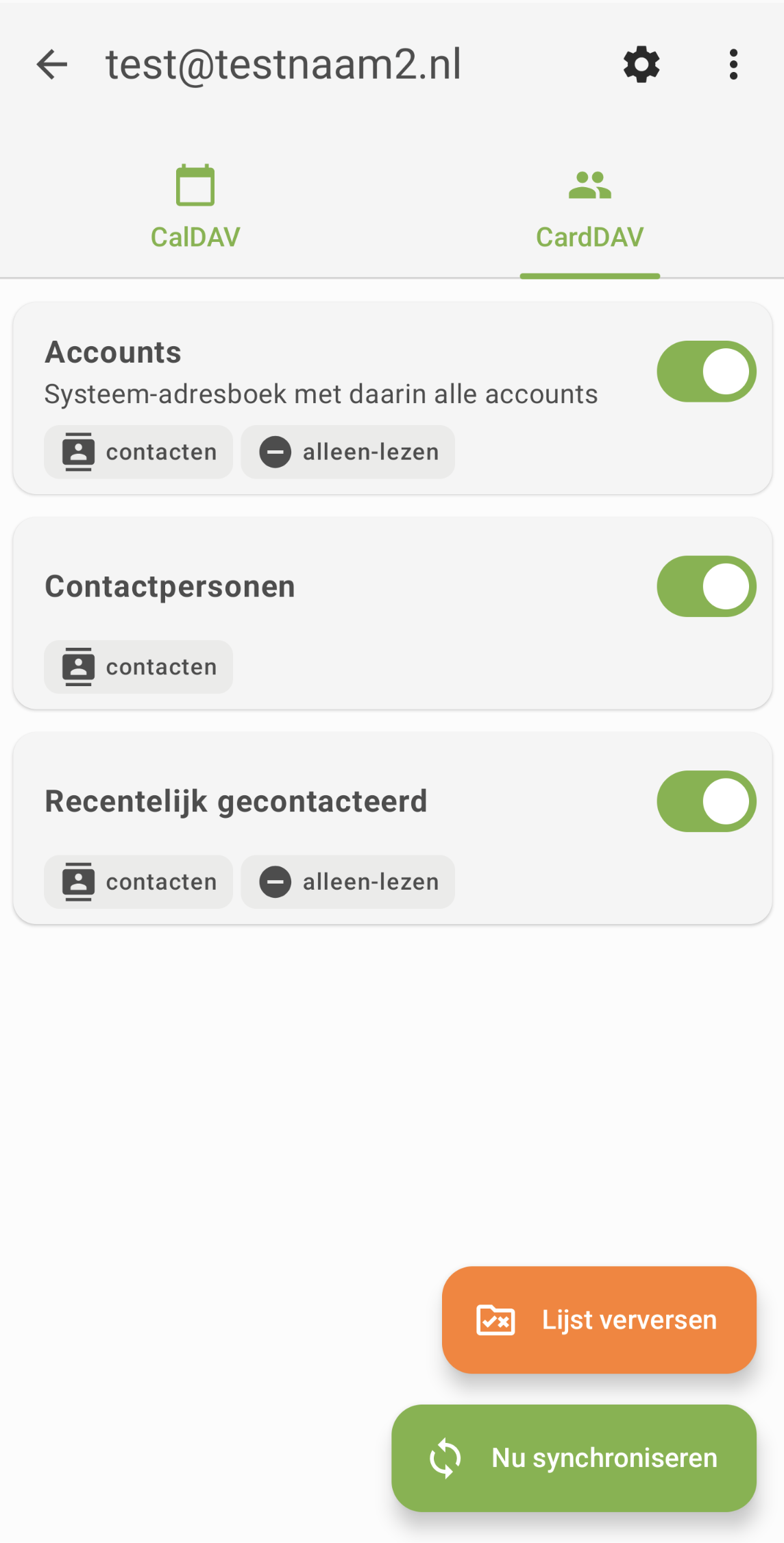Click the refresh list folder icon

tap(495, 1320)
